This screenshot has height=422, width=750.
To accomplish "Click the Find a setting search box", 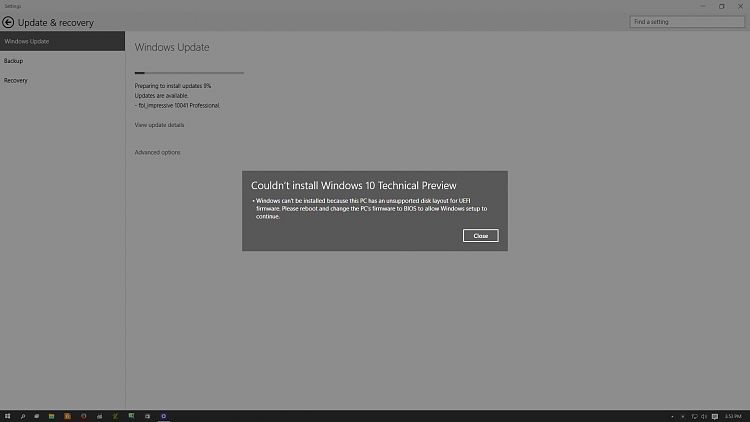I will 687,22.
